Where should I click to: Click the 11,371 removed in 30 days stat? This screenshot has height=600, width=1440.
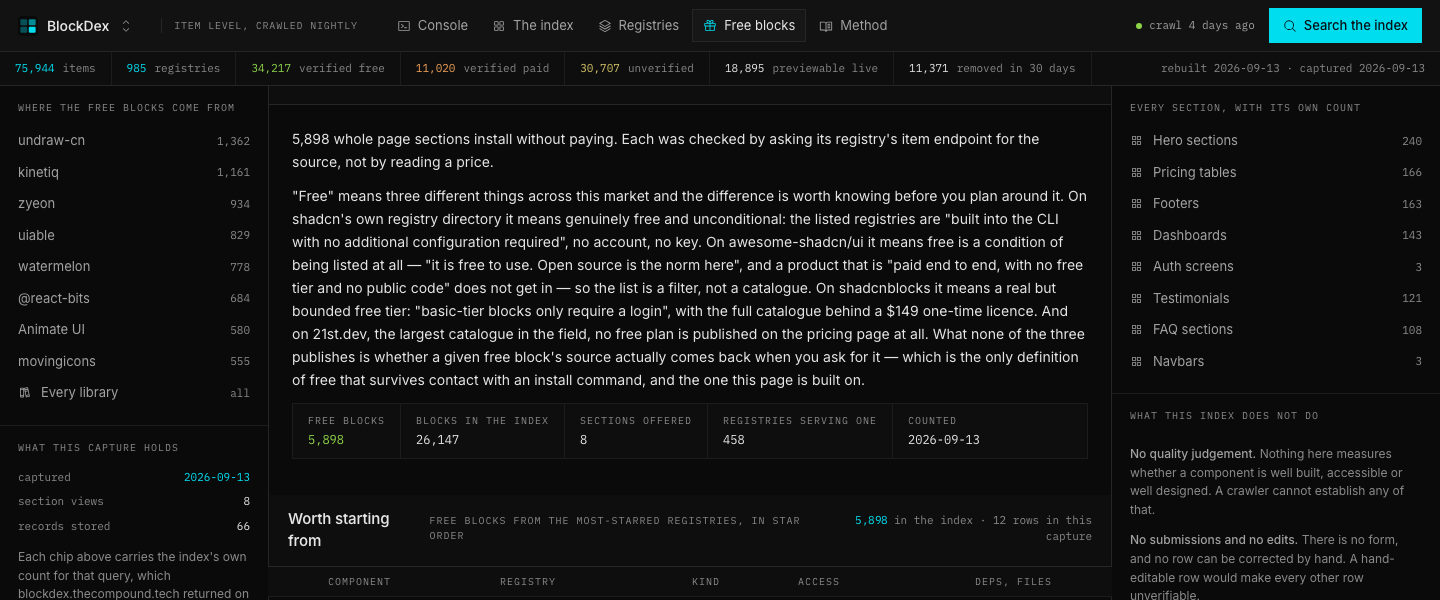[992, 68]
